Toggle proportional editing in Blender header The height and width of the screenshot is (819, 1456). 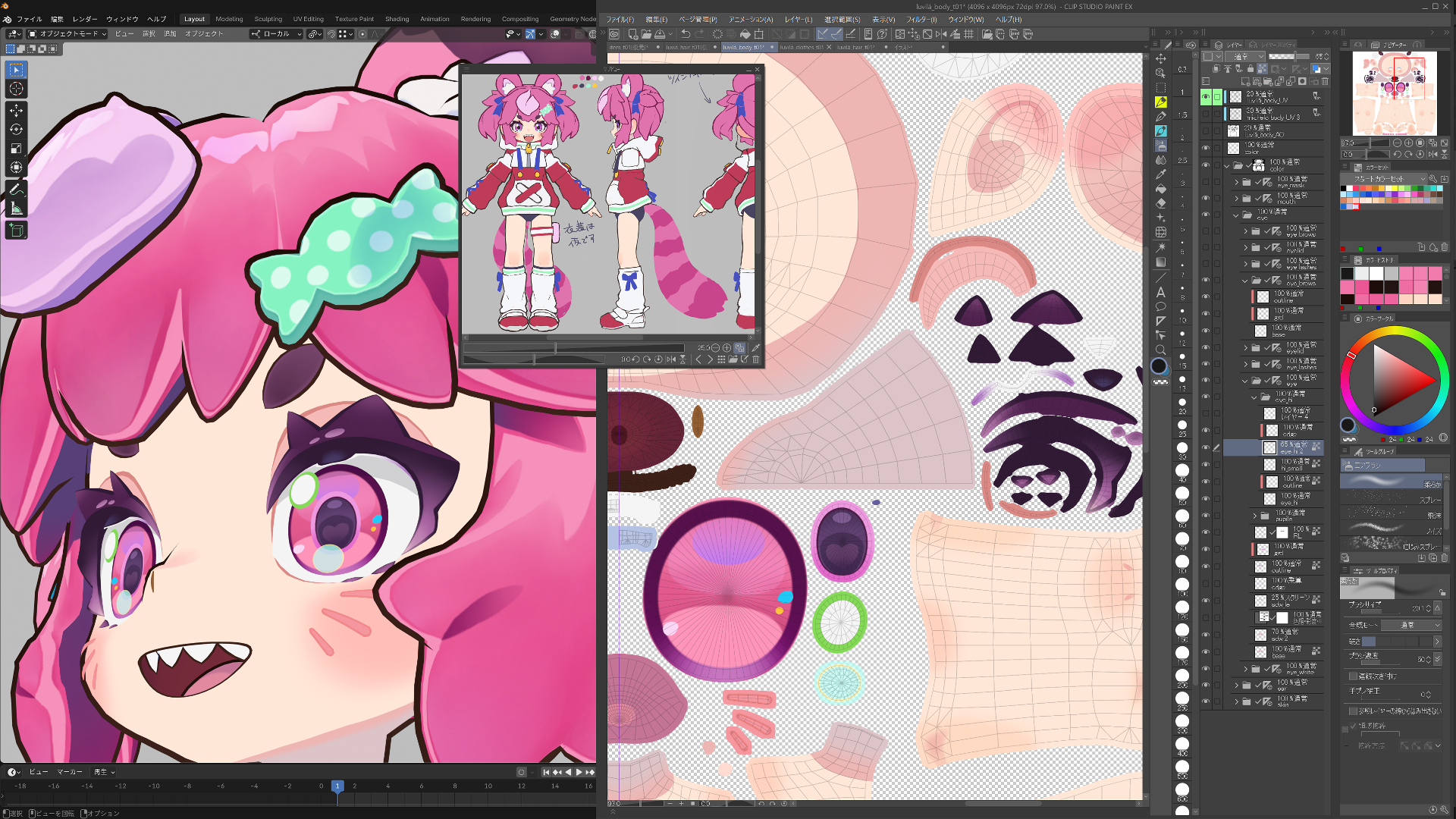362,34
